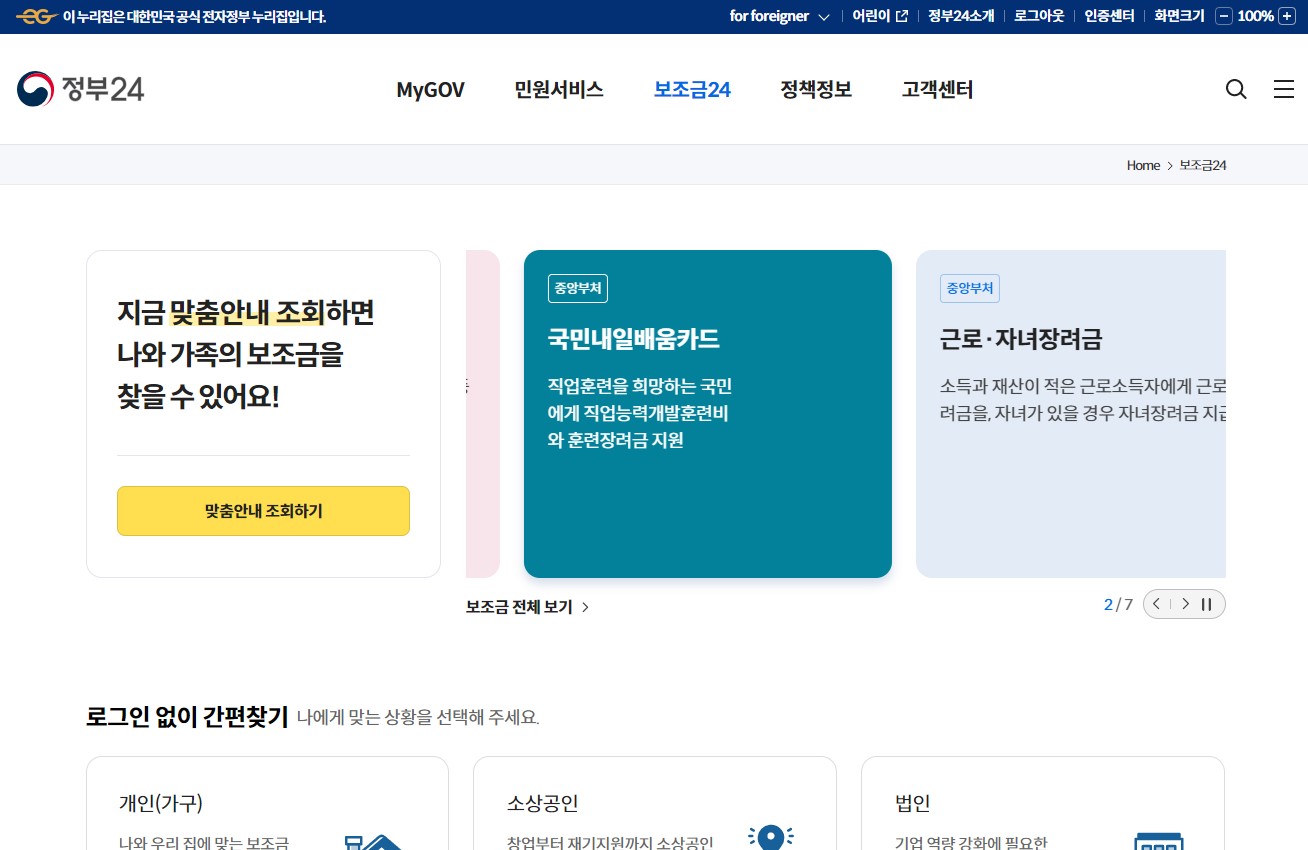Click the slide counter 2 / 7
The image size is (1308, 850).
(x=1118, y=604)
